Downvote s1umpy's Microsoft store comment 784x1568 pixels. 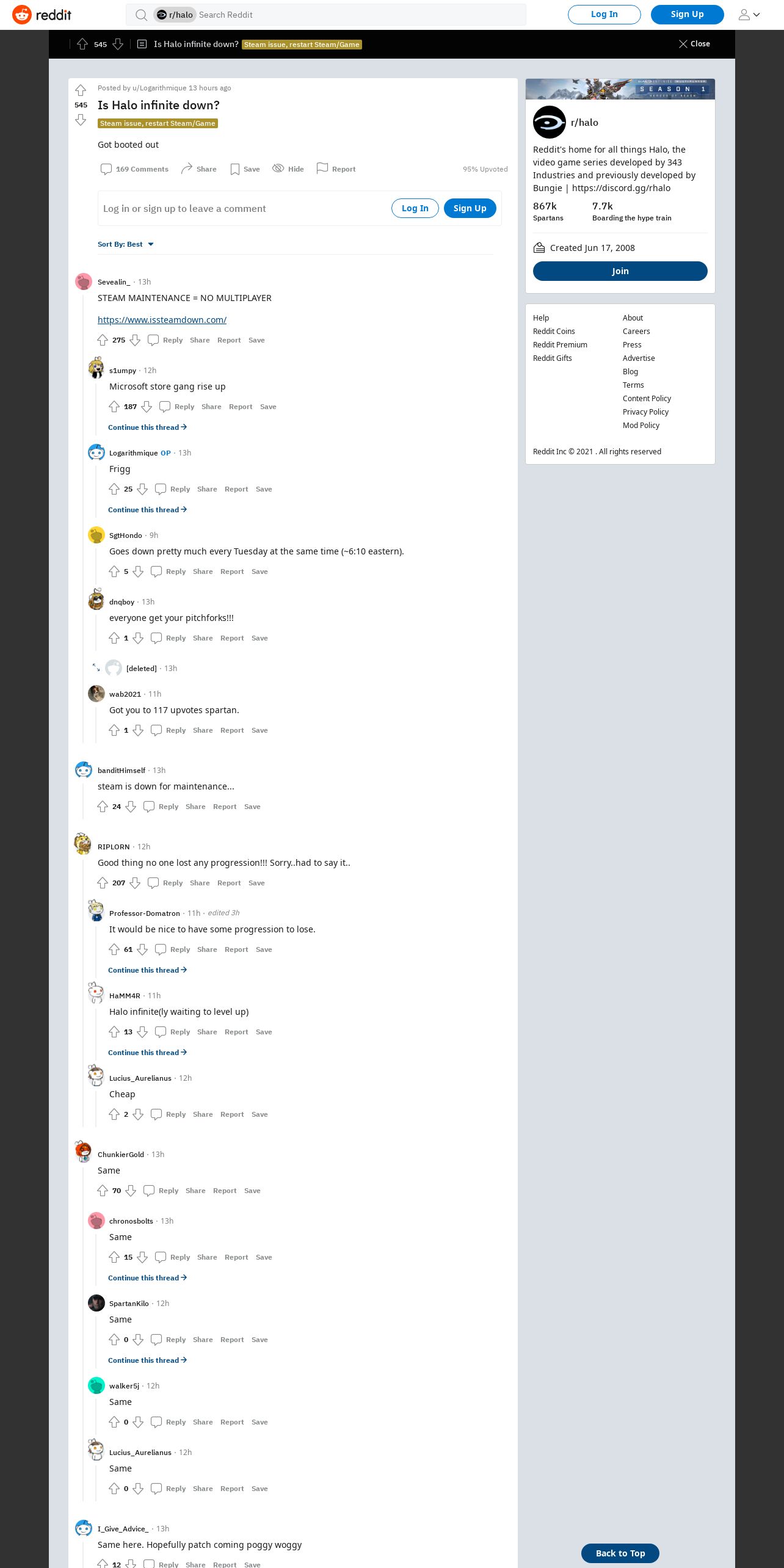coord(147,407)
